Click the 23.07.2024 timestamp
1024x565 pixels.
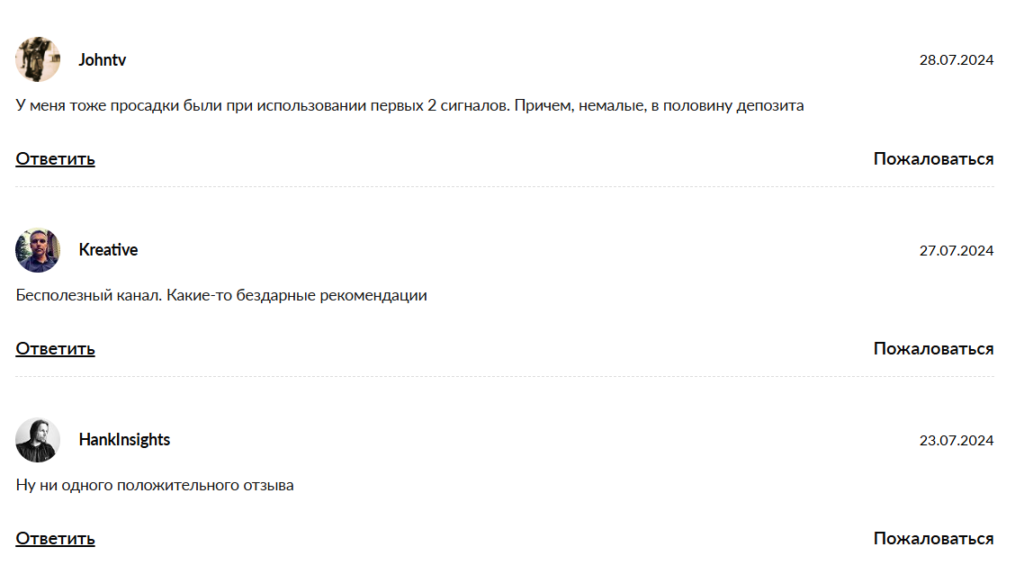[x=956, y=440]
